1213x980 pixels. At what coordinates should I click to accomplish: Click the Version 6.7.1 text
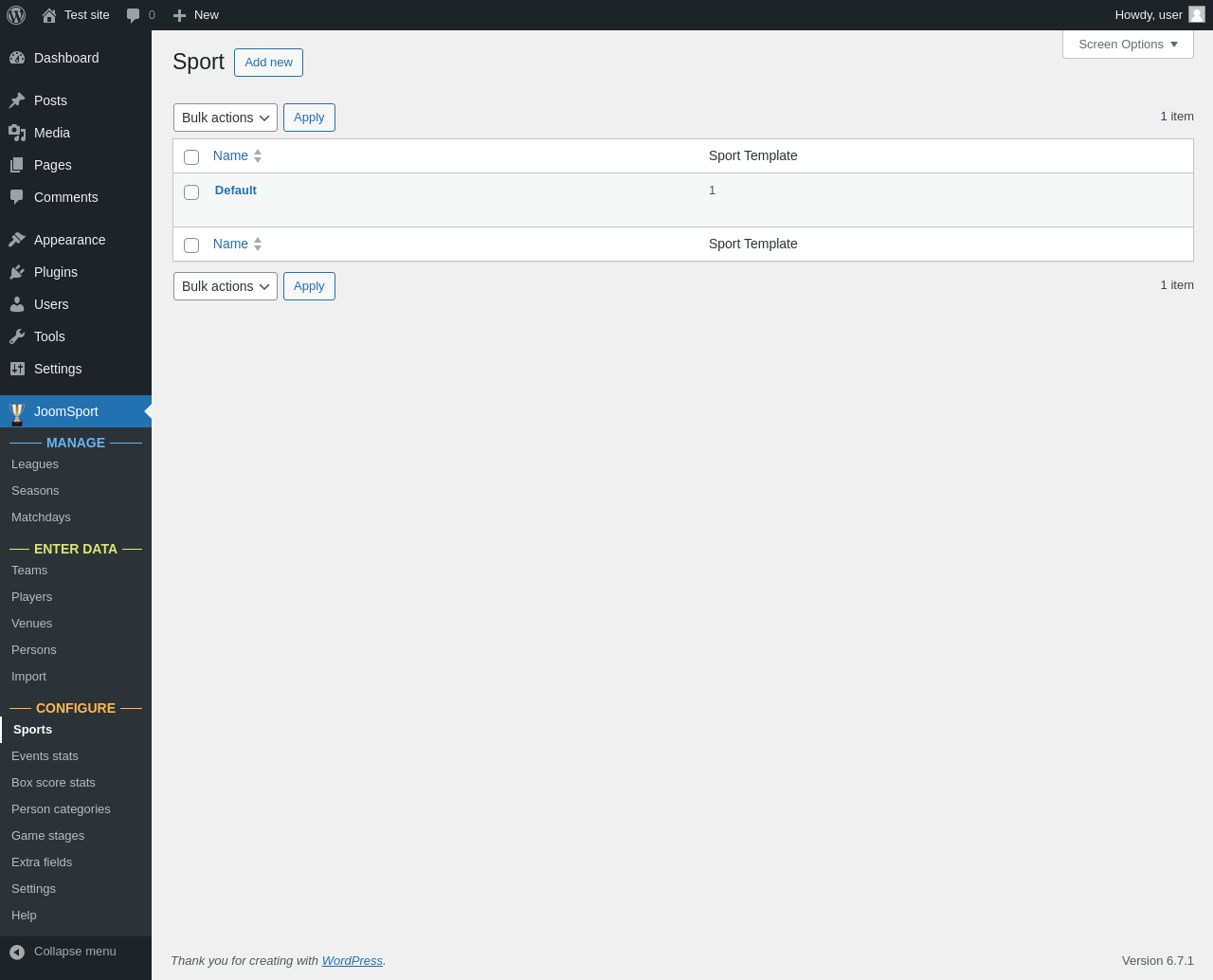point(1158,961)
